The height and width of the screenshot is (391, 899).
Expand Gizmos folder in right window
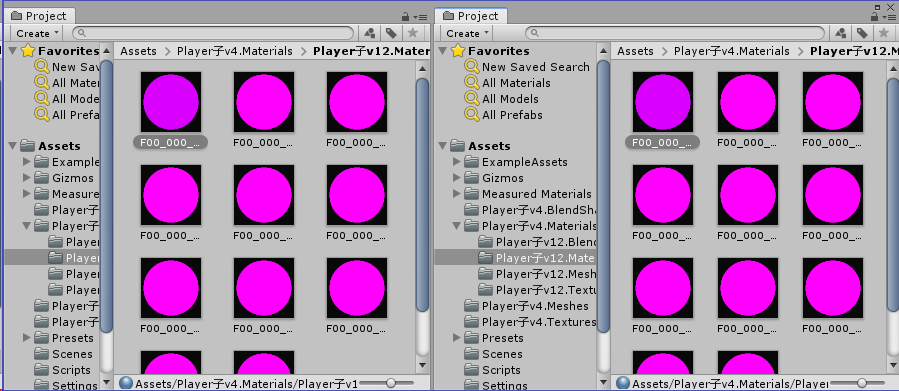coord(457,178)
